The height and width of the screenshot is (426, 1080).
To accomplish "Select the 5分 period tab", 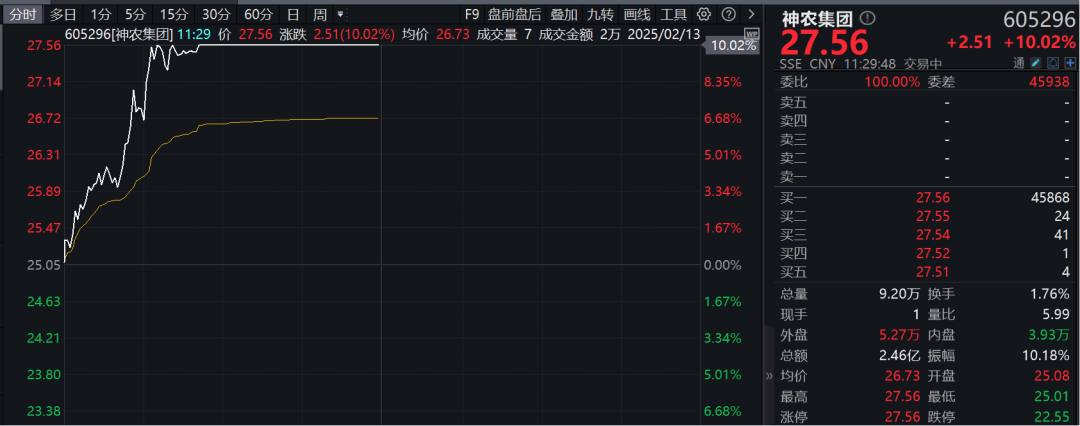I will point(135,14).
